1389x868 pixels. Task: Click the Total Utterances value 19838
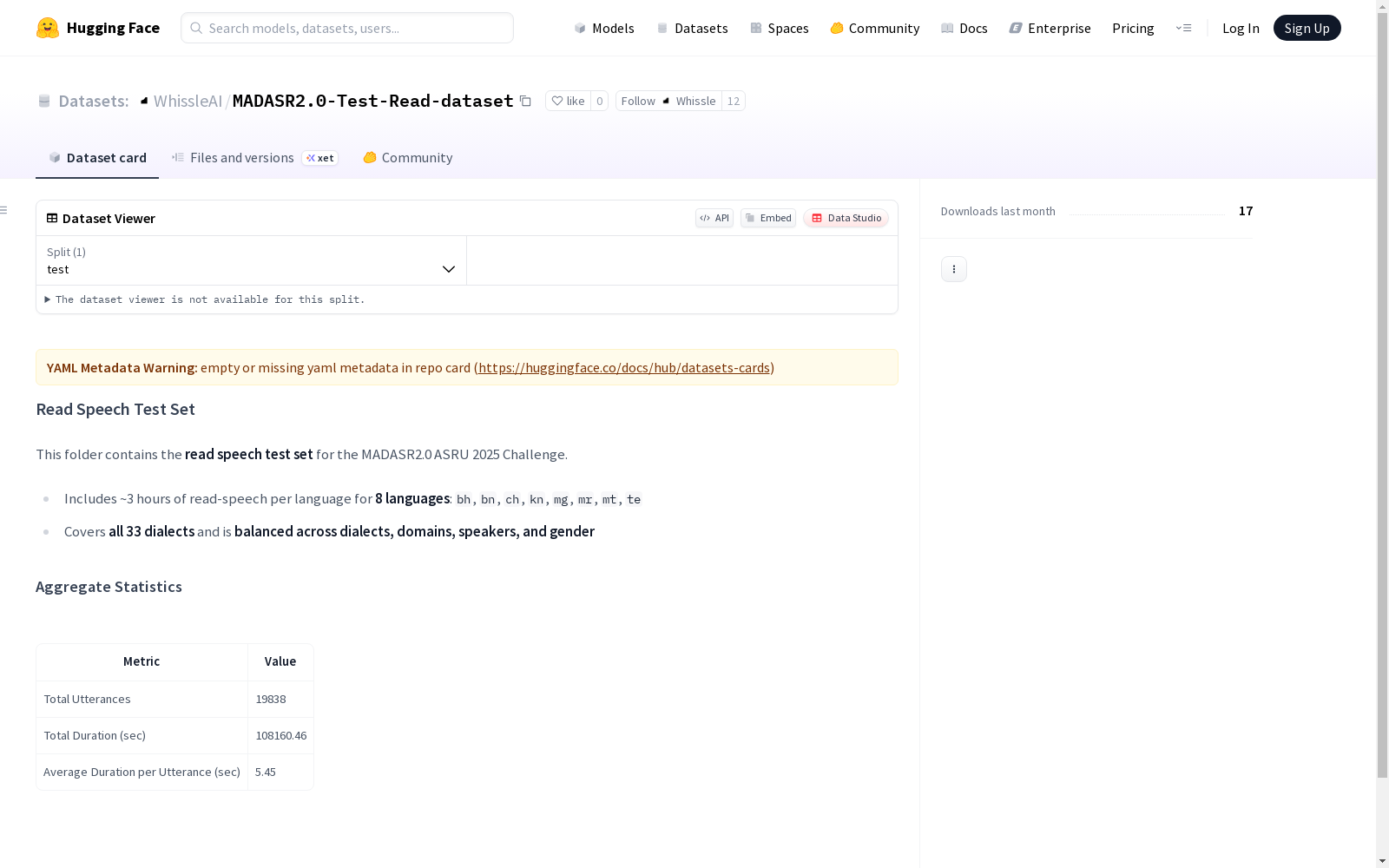(271, 699)
